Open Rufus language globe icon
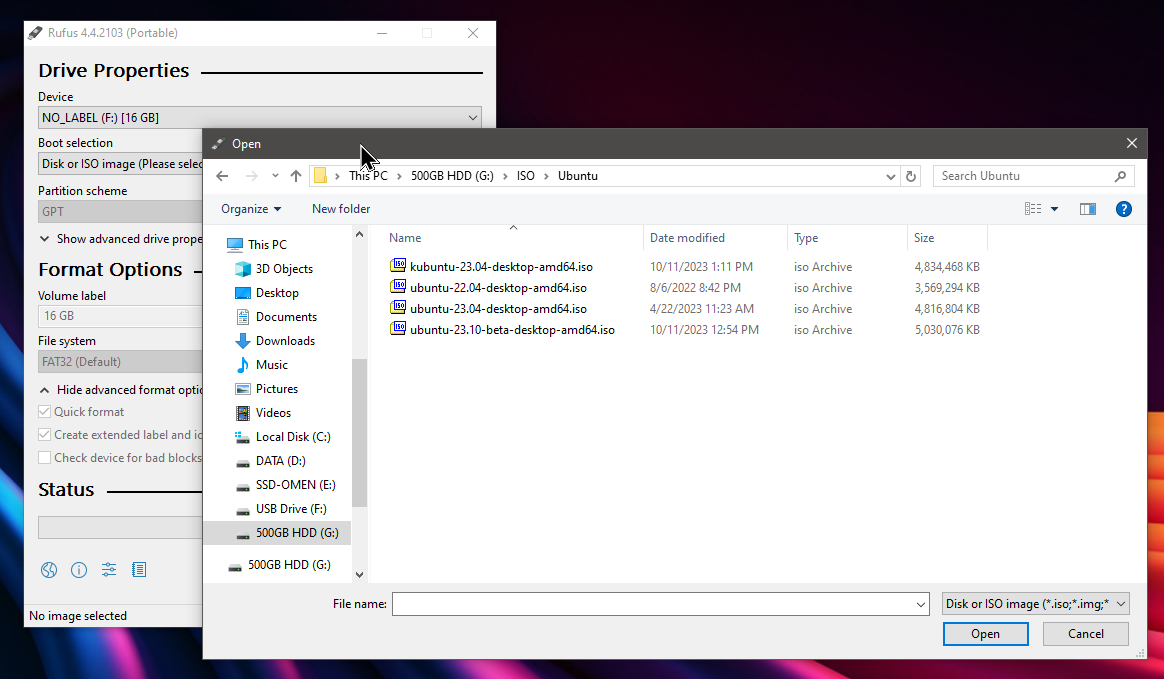This screenshot has width=1164, height=679. point(49,570)
